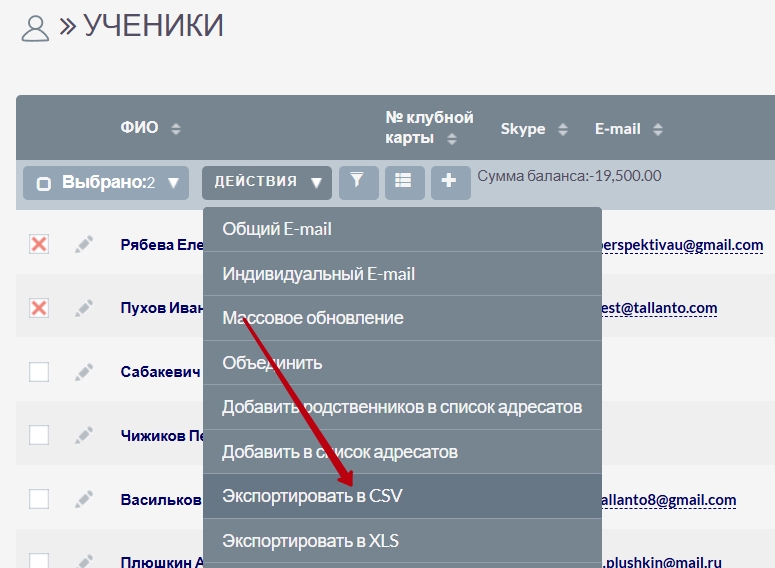The height and width of the screenshot is (568, 775).
Task: Check the Сабакевич row checkbox
Action: (39, 372)
